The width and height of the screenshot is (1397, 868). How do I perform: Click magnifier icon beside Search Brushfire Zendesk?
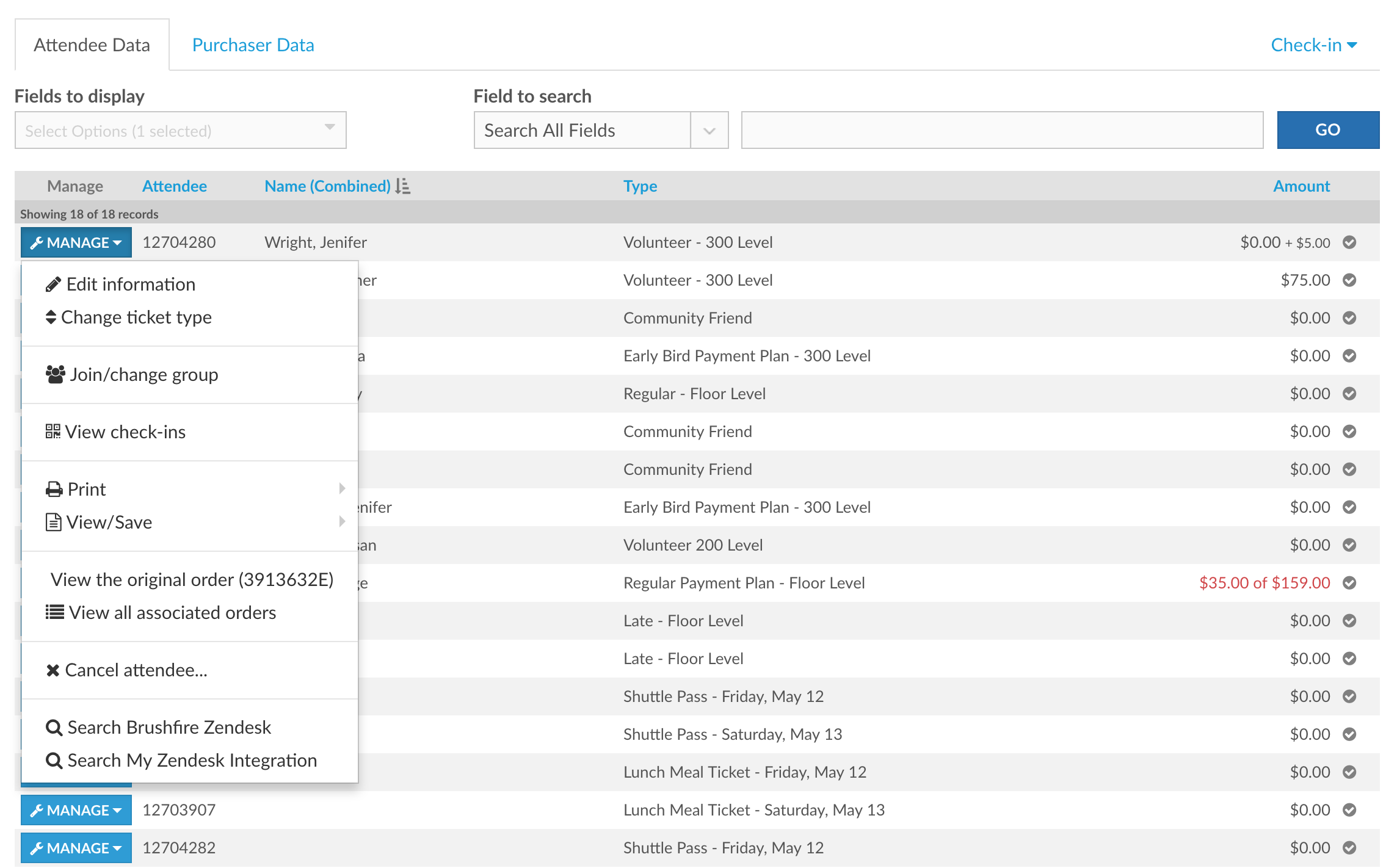tap(54, 728)
